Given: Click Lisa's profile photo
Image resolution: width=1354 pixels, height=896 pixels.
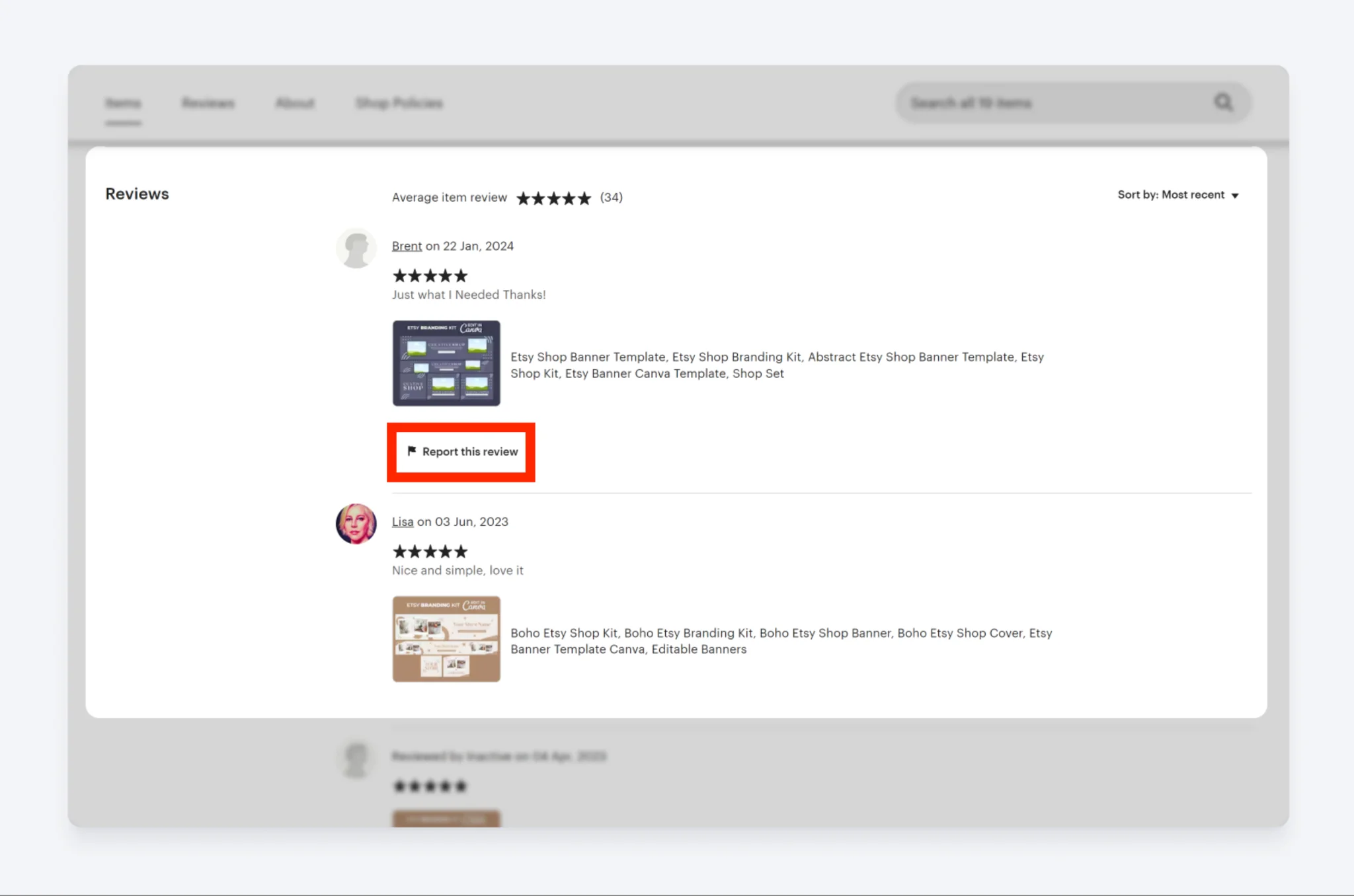Looking at the screenshot, I should (x=356, y=524).
